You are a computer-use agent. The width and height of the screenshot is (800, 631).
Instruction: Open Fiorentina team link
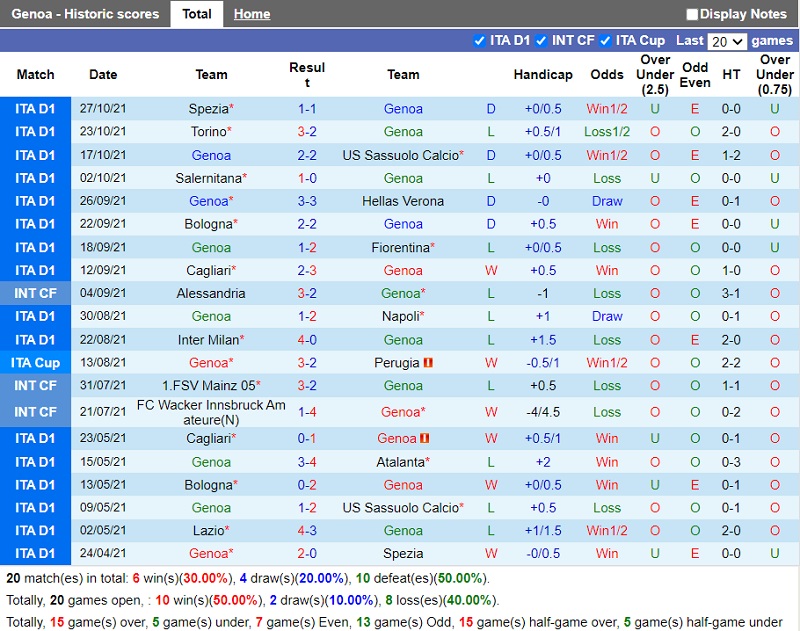pyautogui.click(x=401, y=247)
